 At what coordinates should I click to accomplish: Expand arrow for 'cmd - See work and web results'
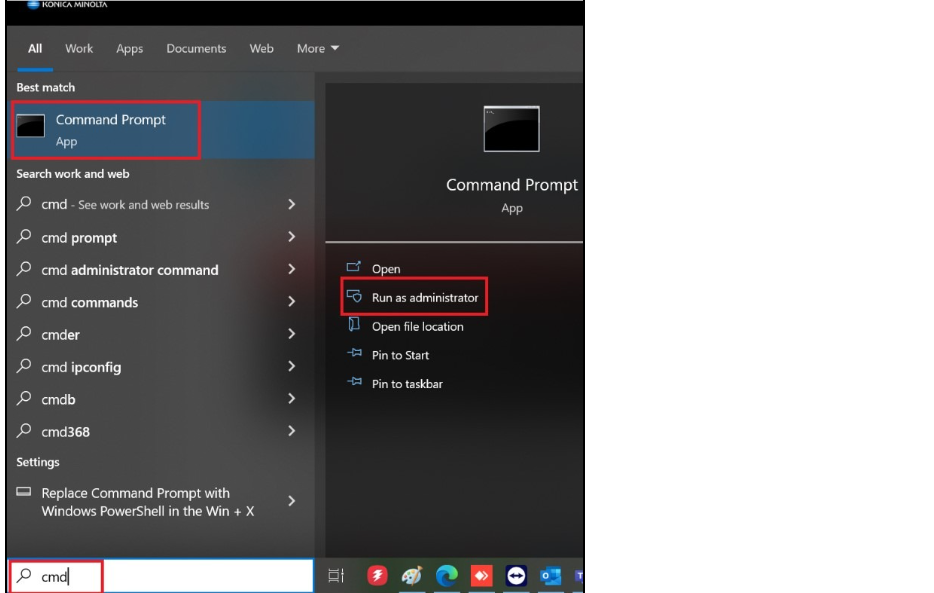291,204
